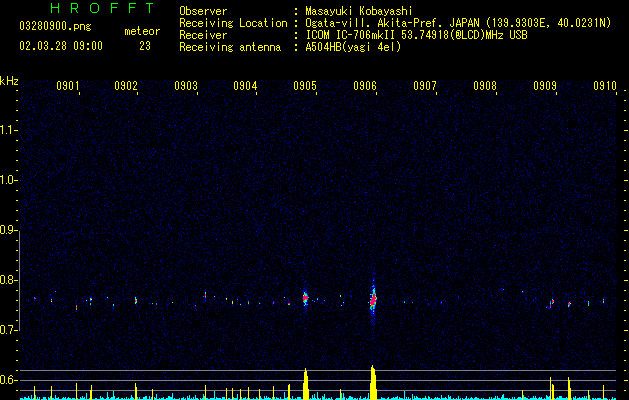Click the Observer label
The image size is (629, 400).
click(203, 11)
